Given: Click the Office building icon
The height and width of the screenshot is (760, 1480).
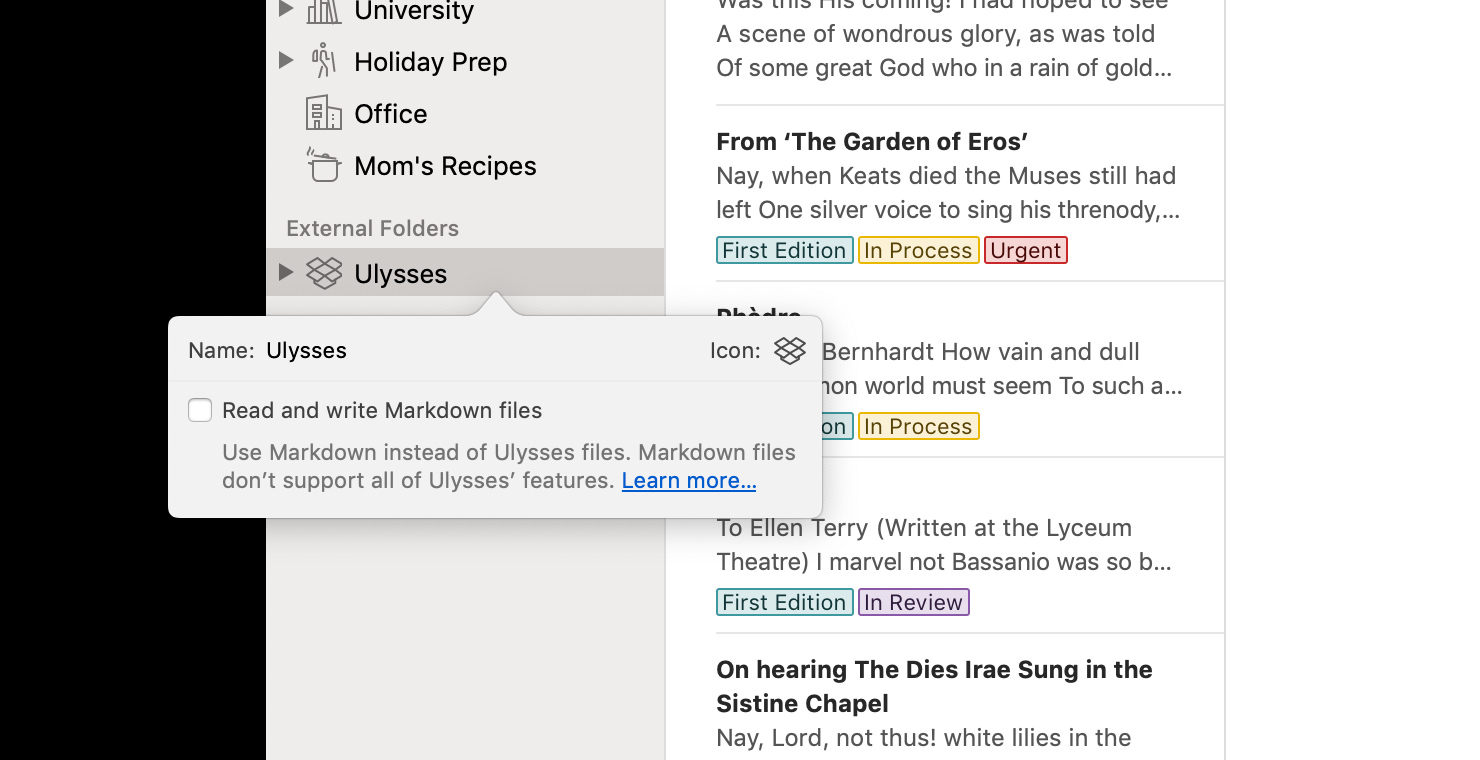Looking at the screenshot, I should [x=324, y=113].
